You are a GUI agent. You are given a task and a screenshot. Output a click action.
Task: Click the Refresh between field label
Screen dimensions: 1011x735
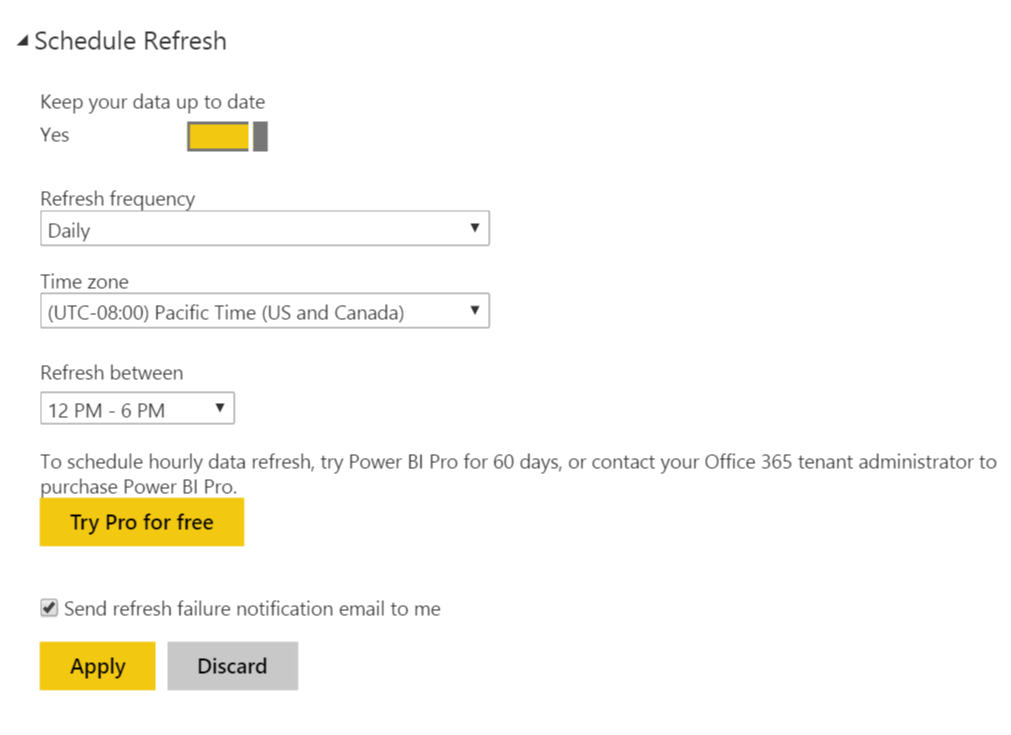pyautogui.click(x=111, y=373)
